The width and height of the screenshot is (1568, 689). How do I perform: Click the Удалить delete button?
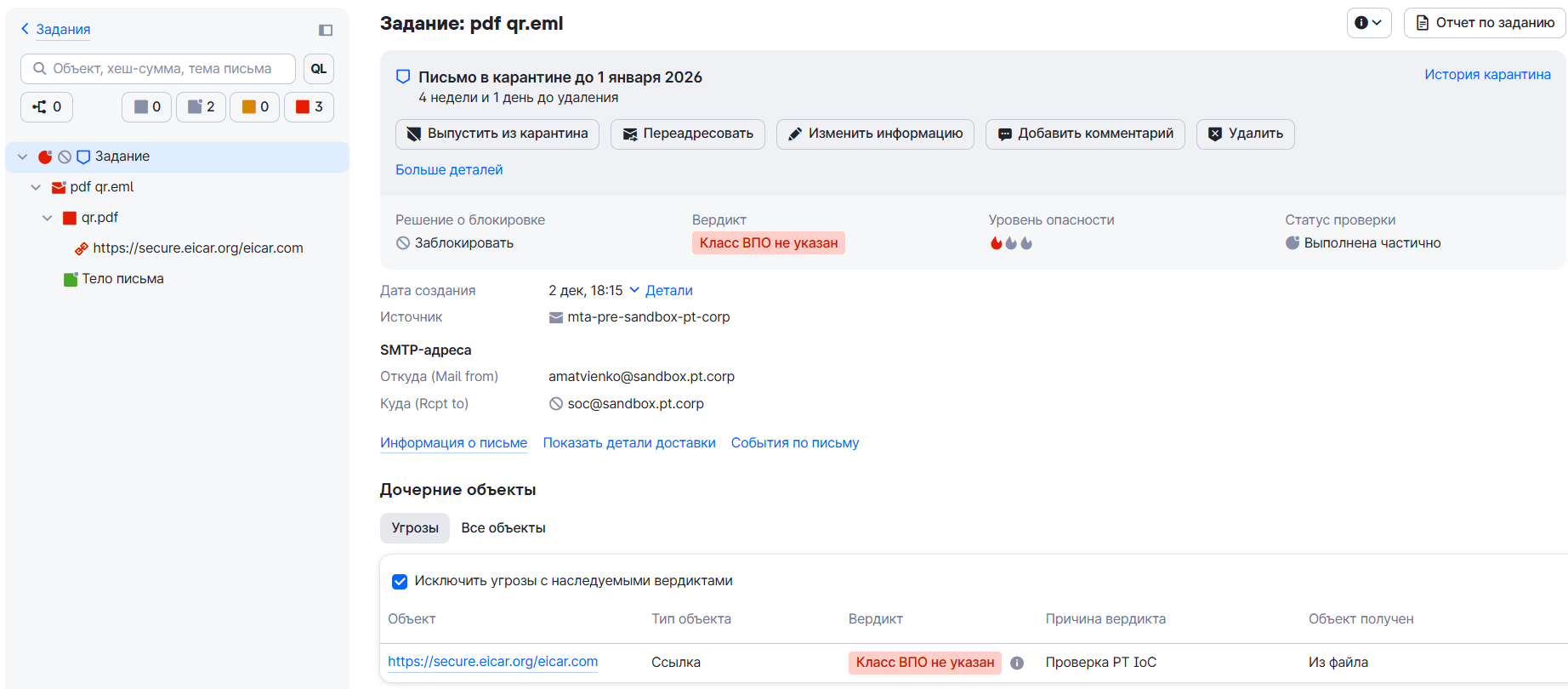coord(1245,134)
